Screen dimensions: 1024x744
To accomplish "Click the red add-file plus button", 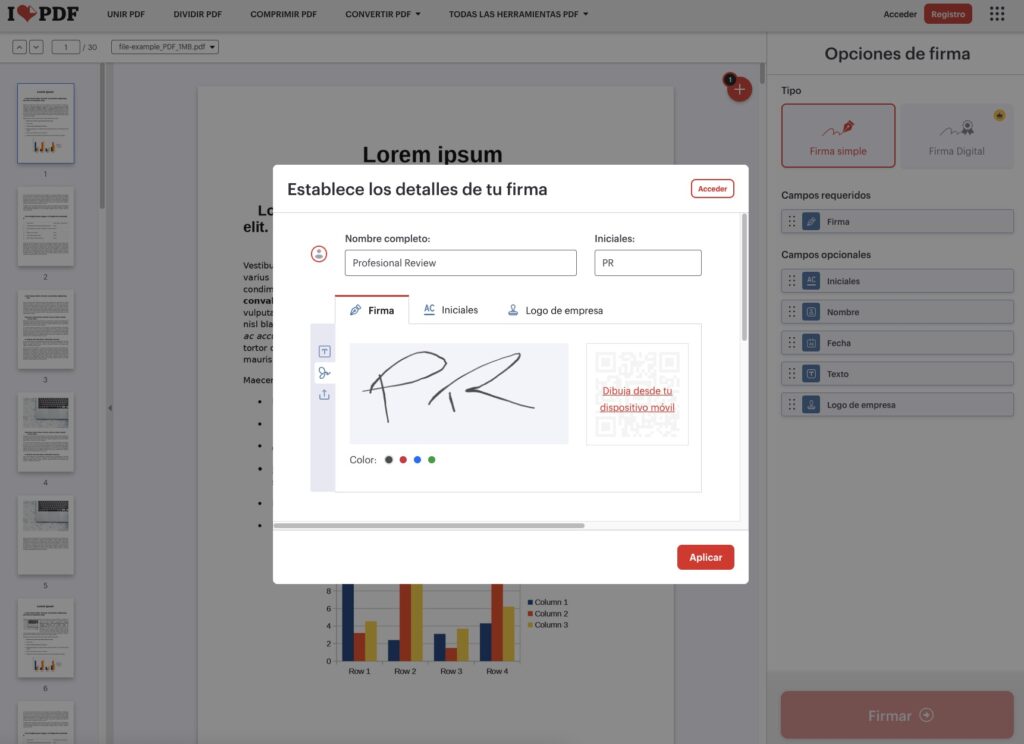I will [x=739, y=89].
